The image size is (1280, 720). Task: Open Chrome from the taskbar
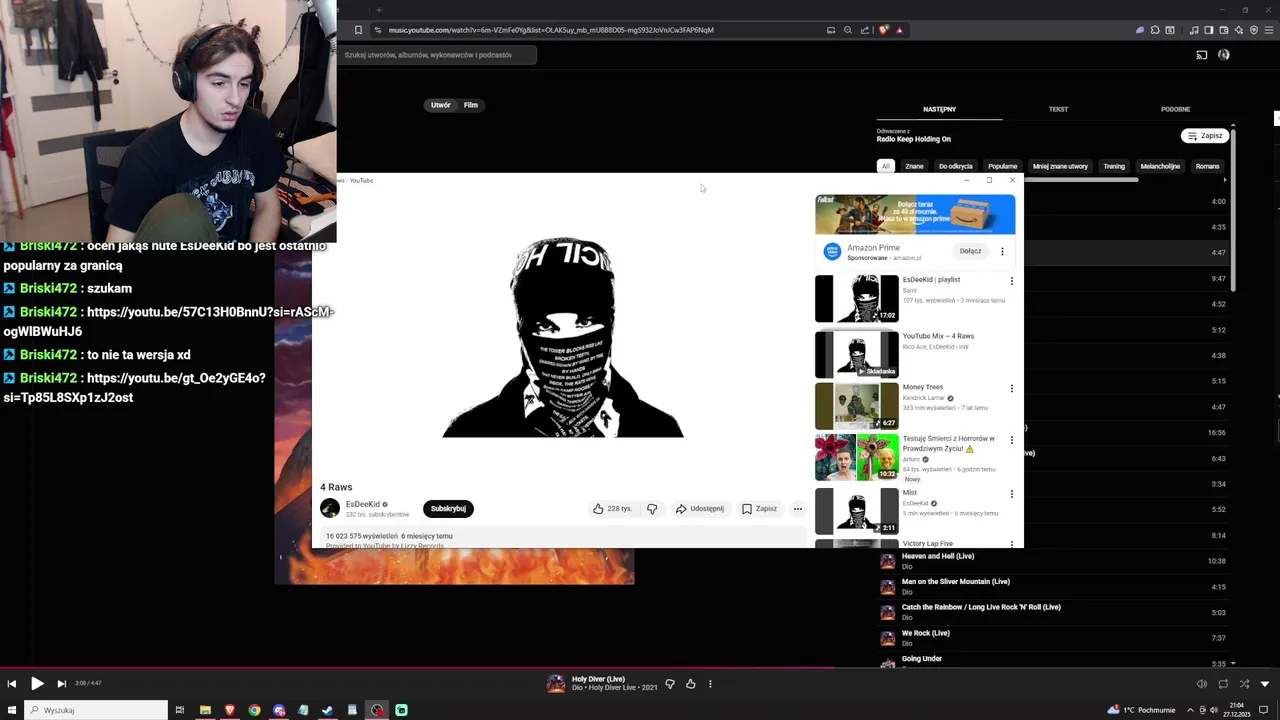click(x=254, y=710)
